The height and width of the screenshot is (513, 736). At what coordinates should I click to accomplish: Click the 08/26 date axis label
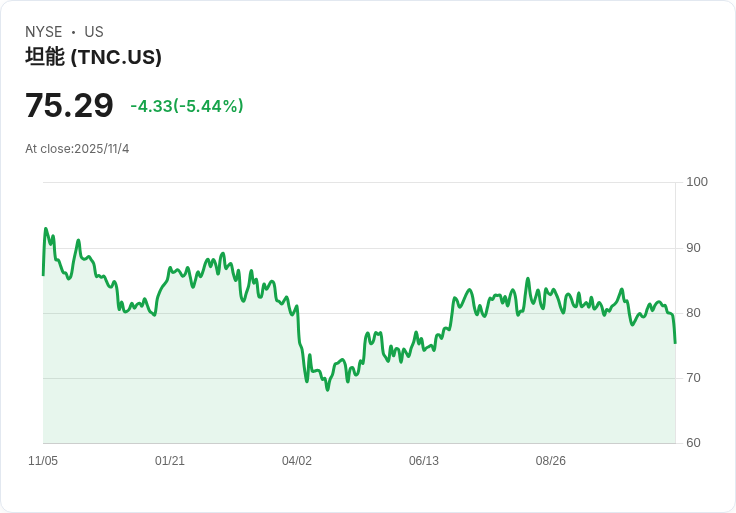click(x=551, y=461)
